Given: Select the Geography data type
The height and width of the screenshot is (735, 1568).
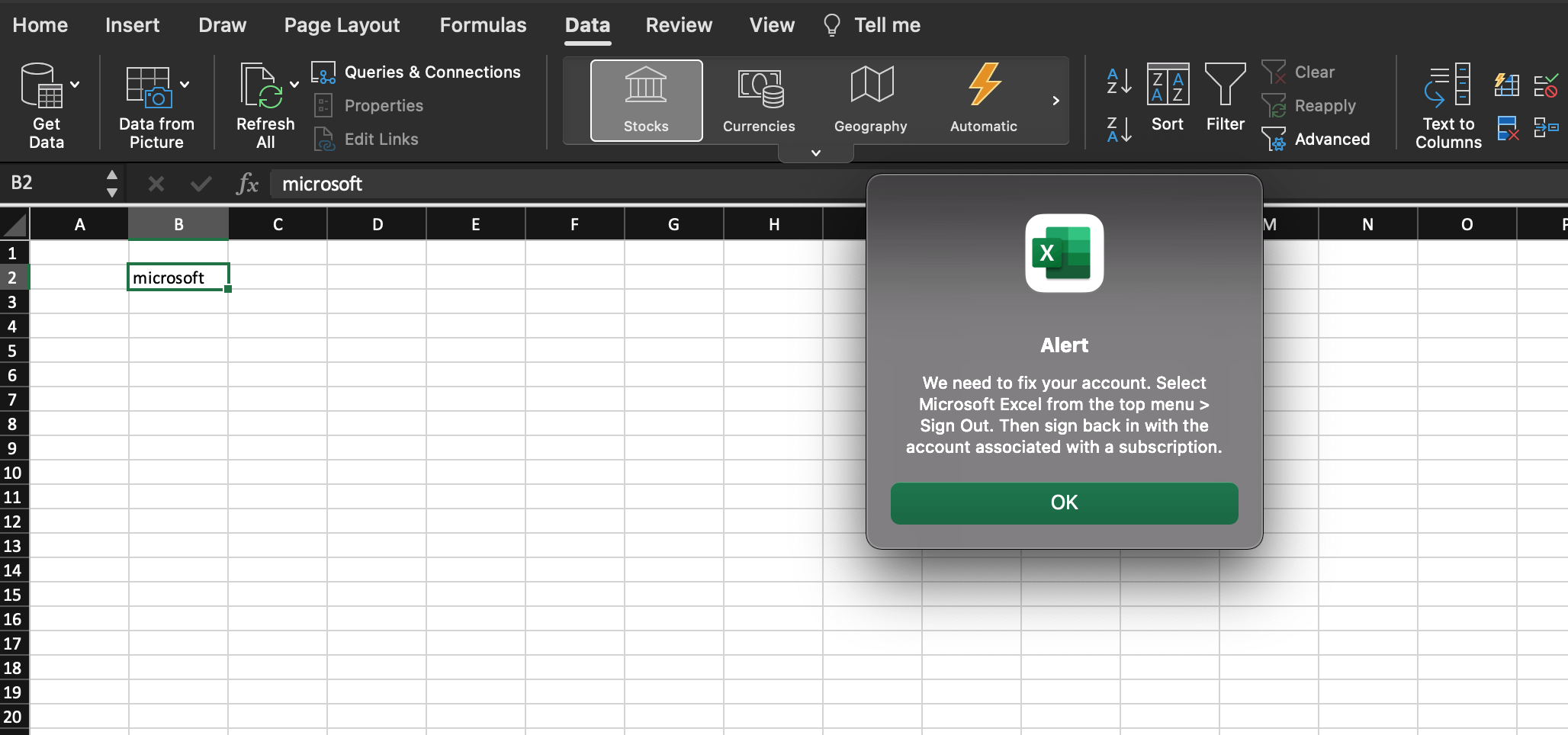Looking at the screenshot, I should pyautogui.click(x=871, y=100).
